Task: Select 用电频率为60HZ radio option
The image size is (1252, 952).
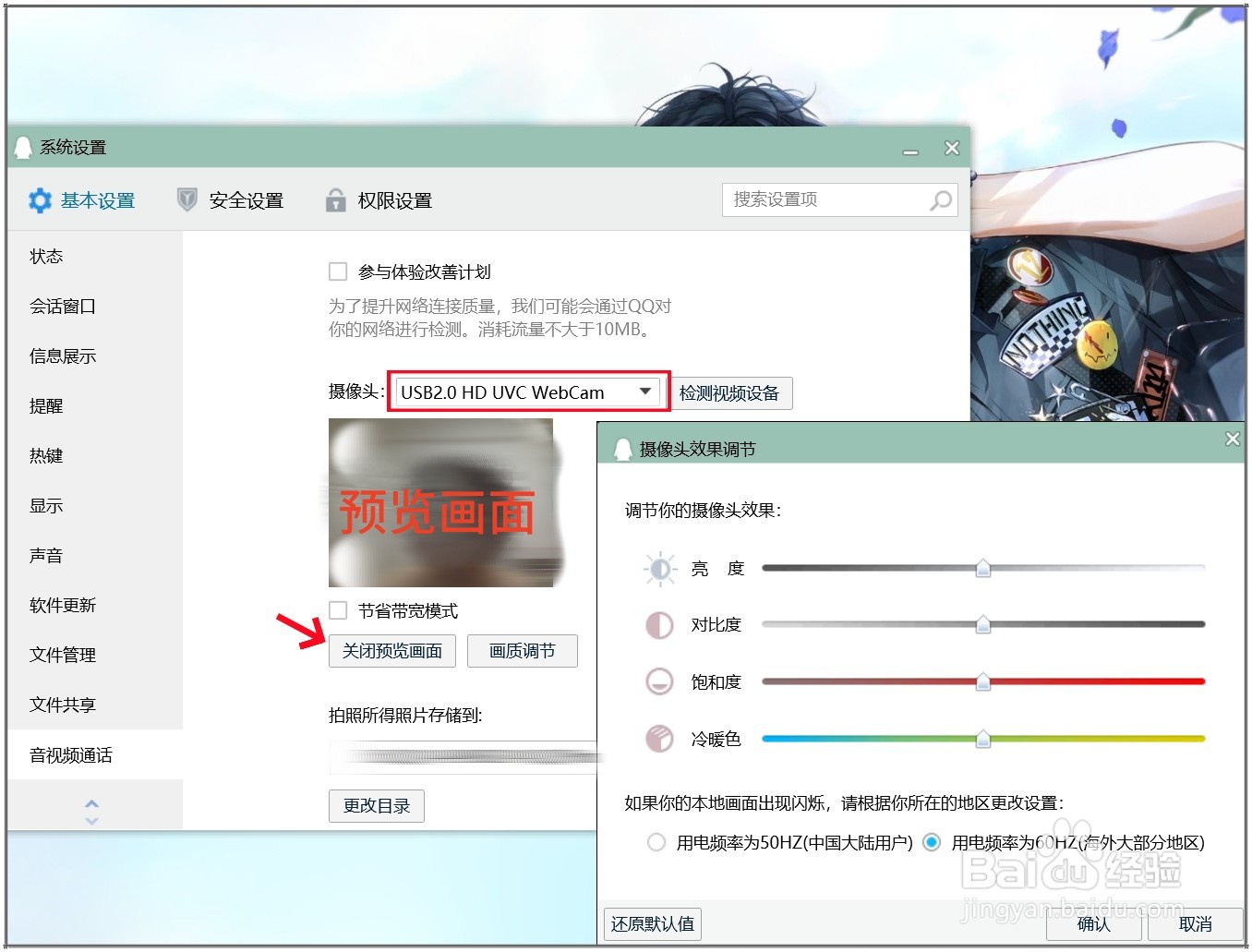Action: [932, 842]
